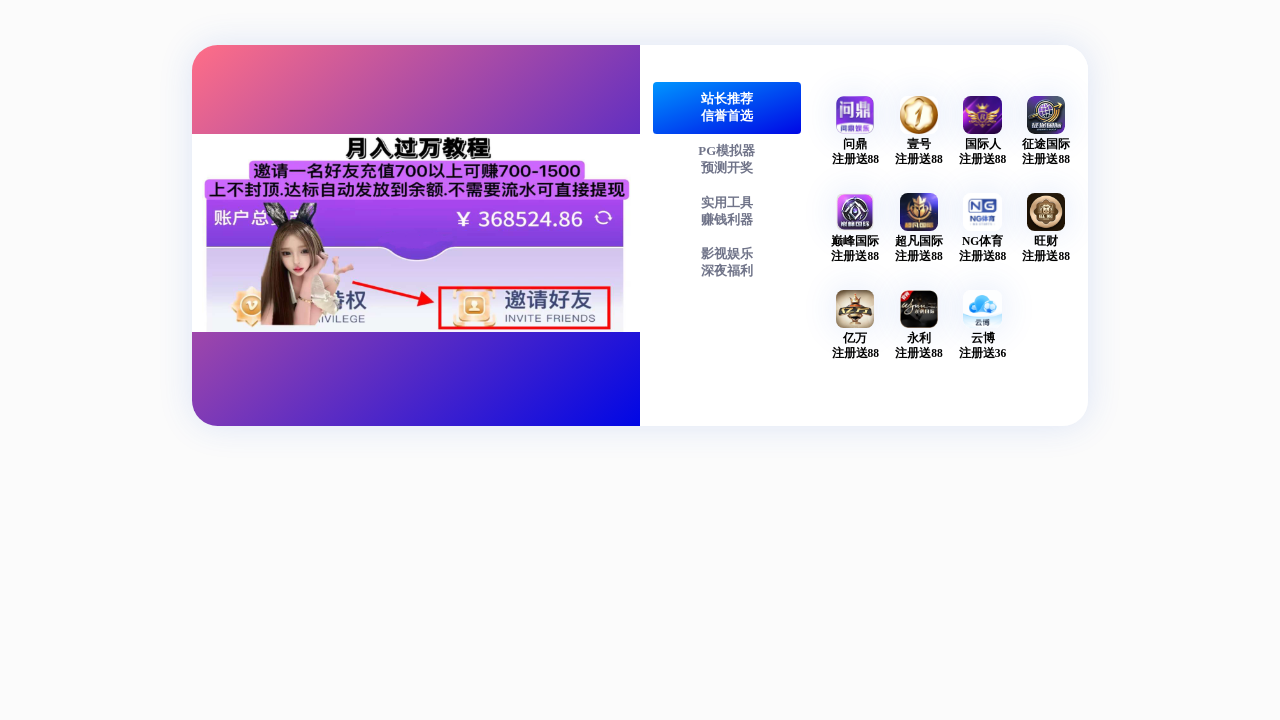Open the NG体育 icon
The width and height of the screenshot is (1280, 720).
[x=982, y=212]
